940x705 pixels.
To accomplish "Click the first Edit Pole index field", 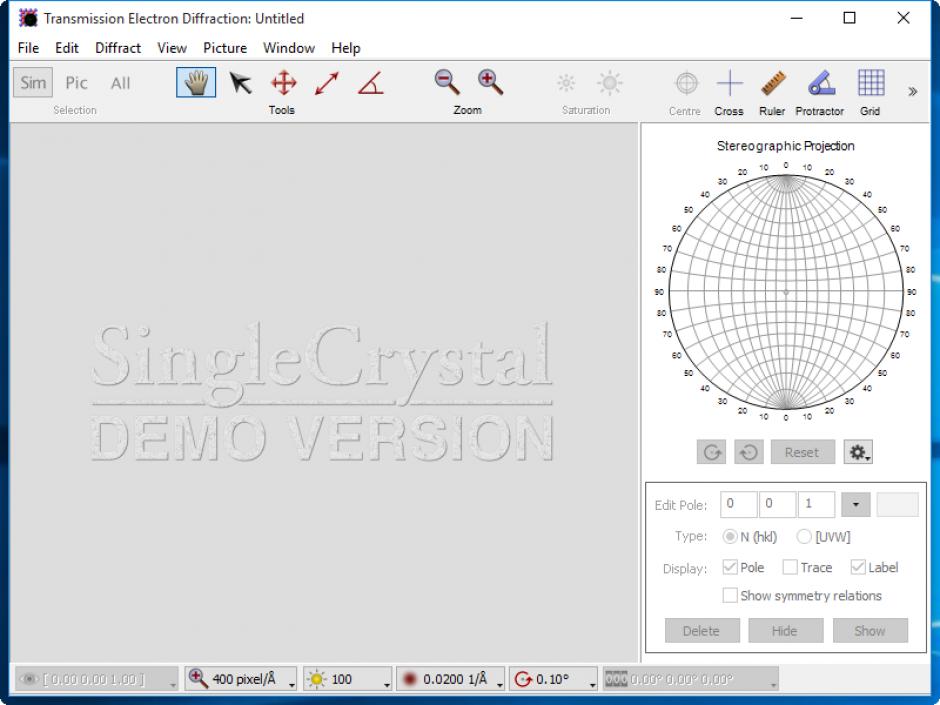I will pyautogui.click(x=739, y=504).
